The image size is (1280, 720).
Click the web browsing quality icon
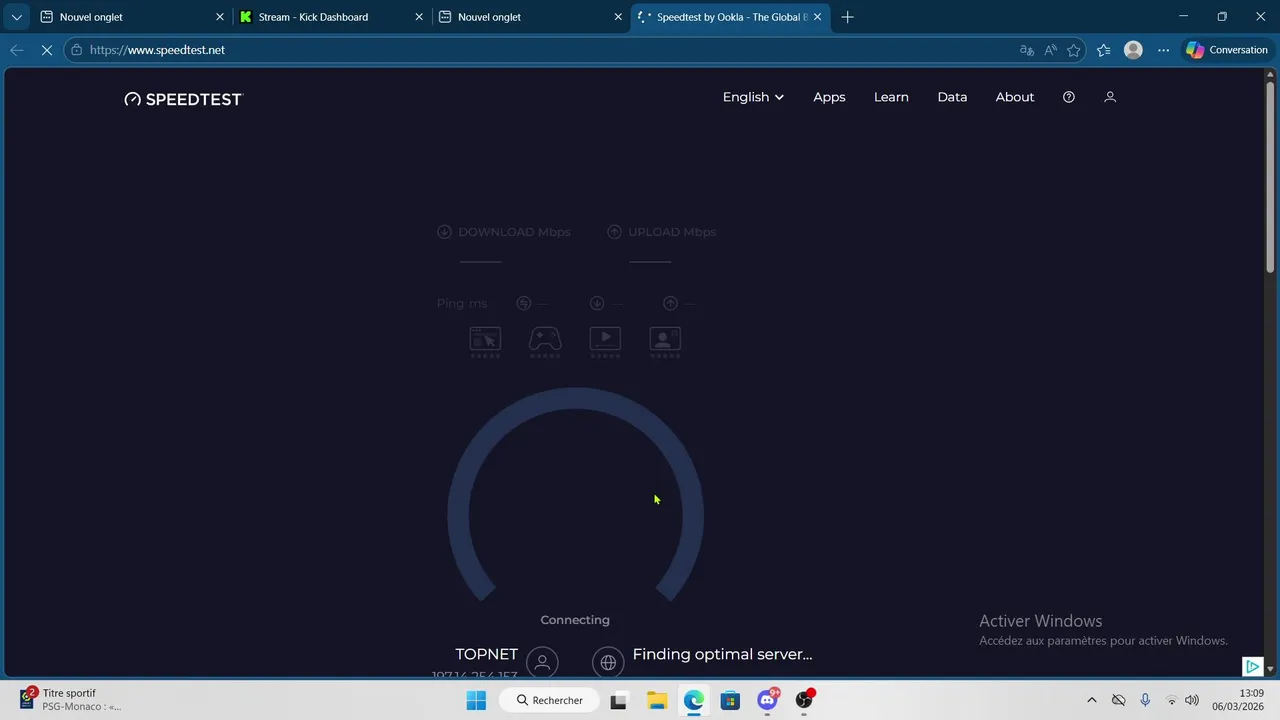[485, 342]
